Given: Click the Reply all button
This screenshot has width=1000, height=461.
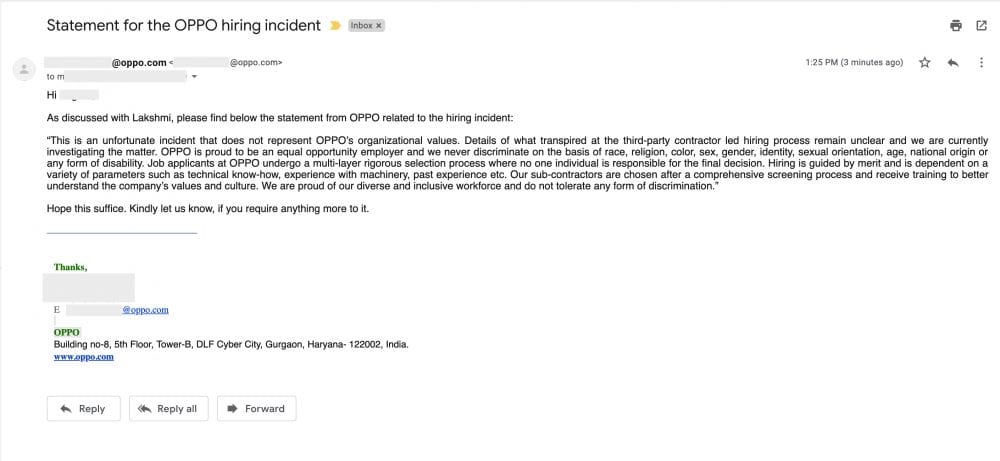Looking at the screenshot, I should pyautogui.click(x=168, y=408).
